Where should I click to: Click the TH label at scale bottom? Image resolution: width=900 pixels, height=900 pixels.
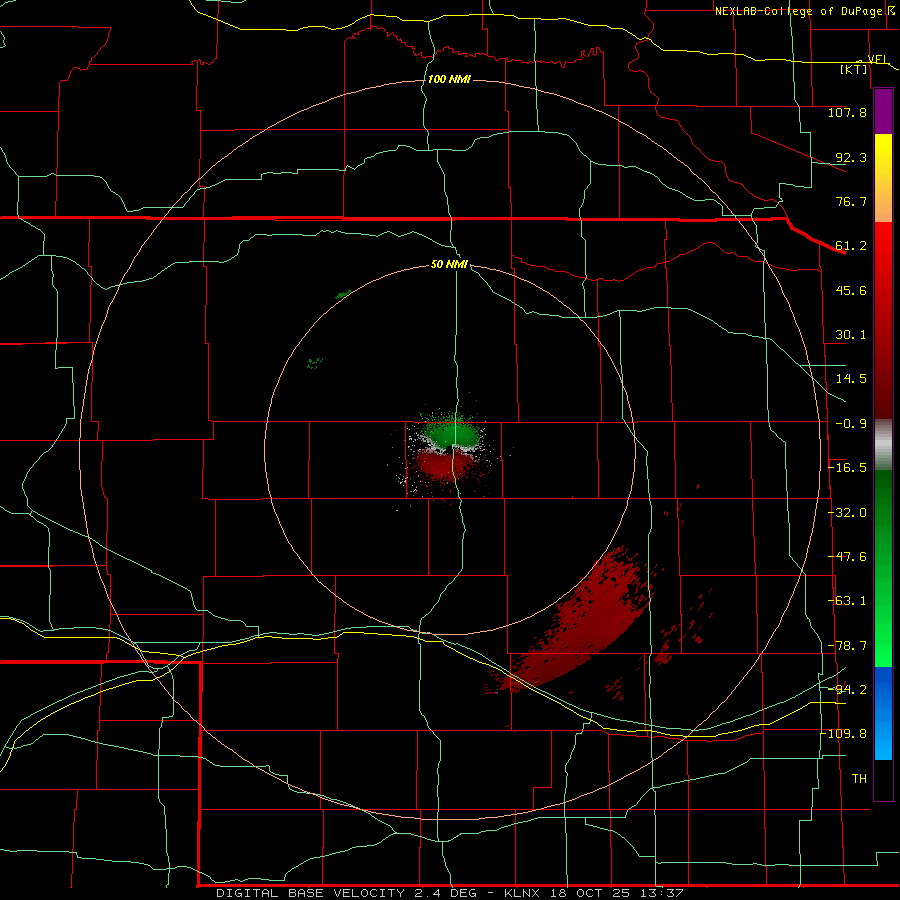coord(859,779)
